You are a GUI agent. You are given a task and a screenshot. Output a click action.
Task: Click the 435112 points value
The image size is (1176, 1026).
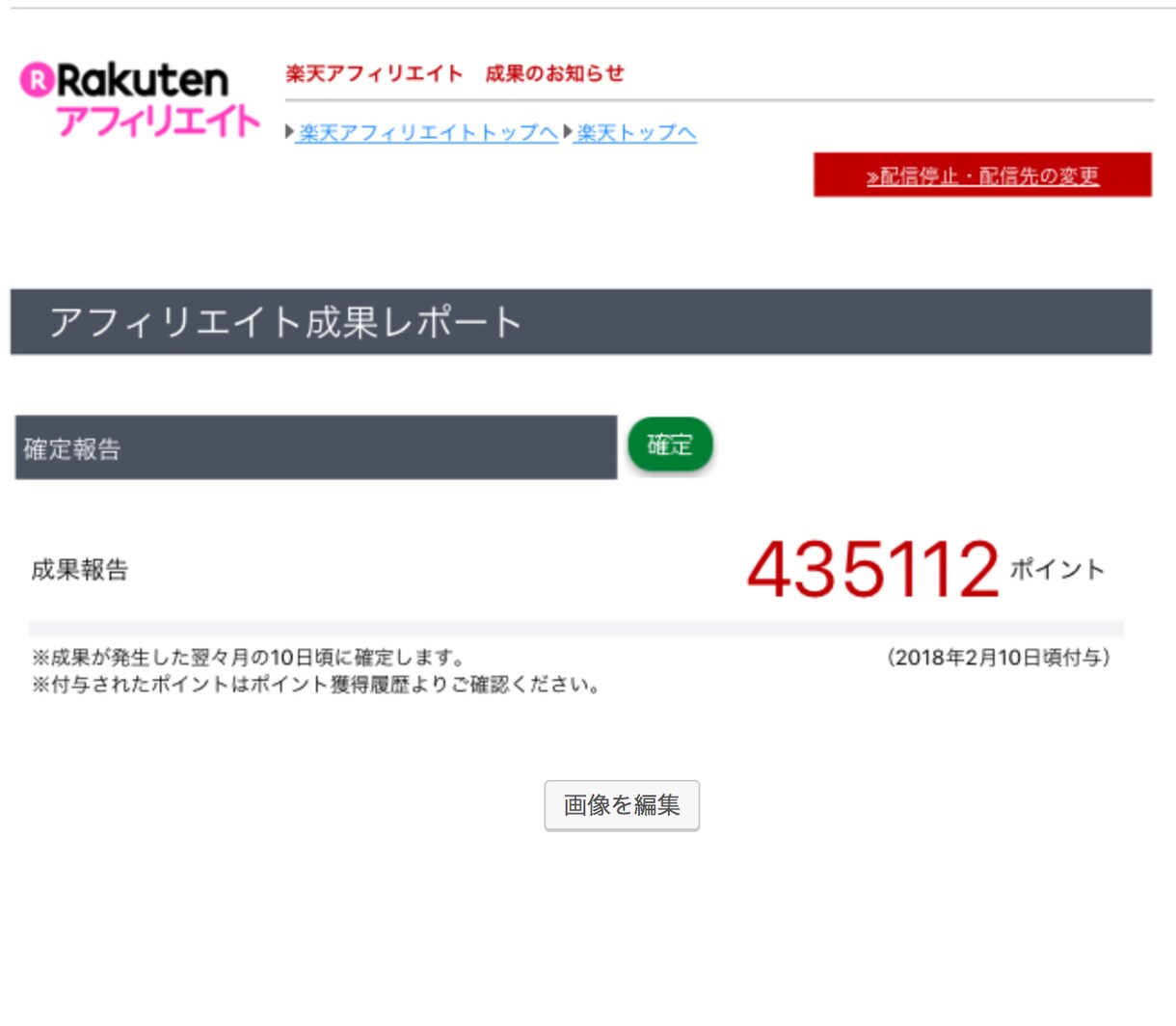tap(873, 569)
